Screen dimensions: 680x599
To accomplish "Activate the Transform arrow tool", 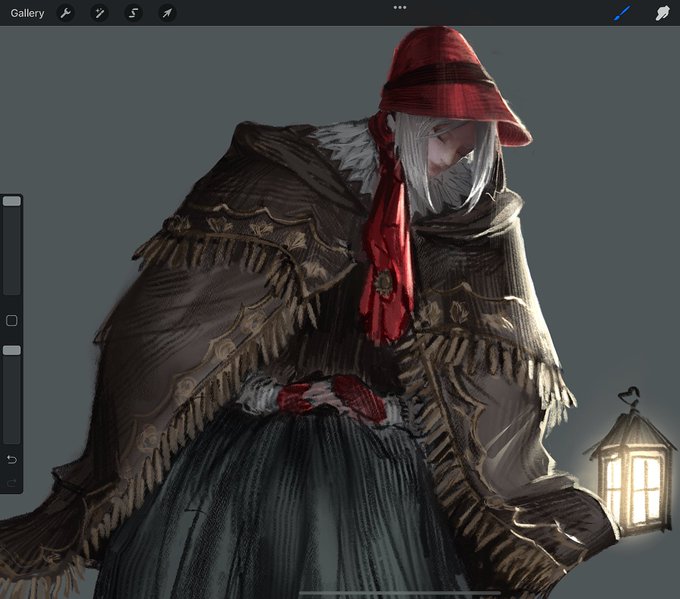I will click(167, 13).
